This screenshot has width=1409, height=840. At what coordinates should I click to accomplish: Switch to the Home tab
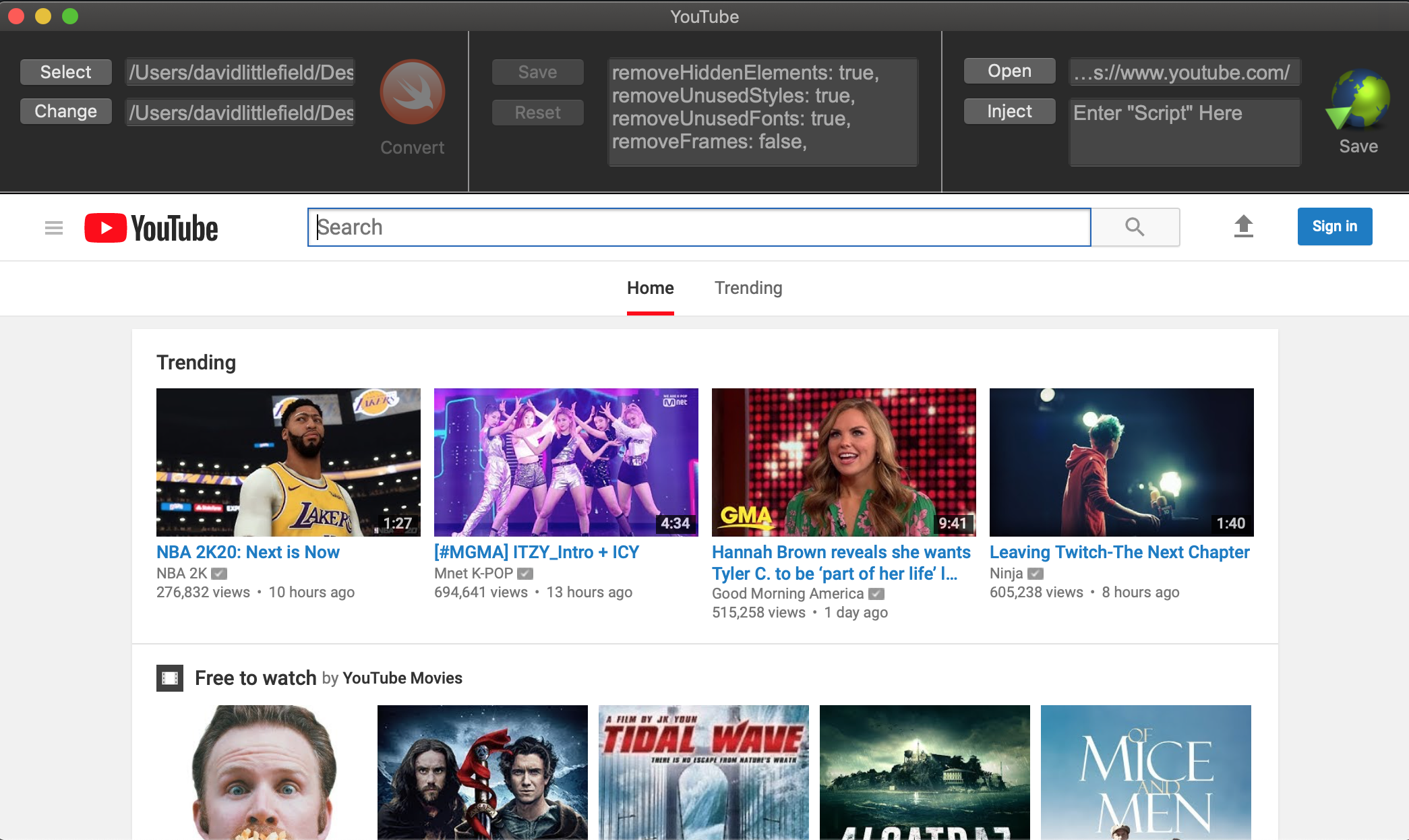pyautogui.click(x=651, y=289)
